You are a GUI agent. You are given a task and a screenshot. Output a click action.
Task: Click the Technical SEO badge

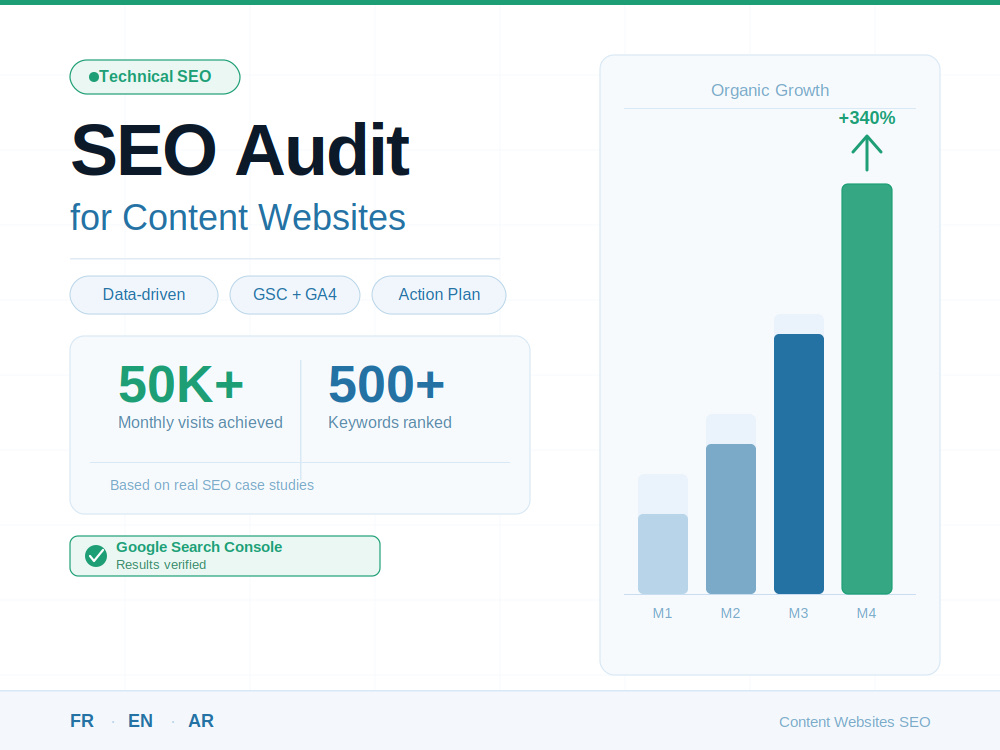click(x=155, y=77)
